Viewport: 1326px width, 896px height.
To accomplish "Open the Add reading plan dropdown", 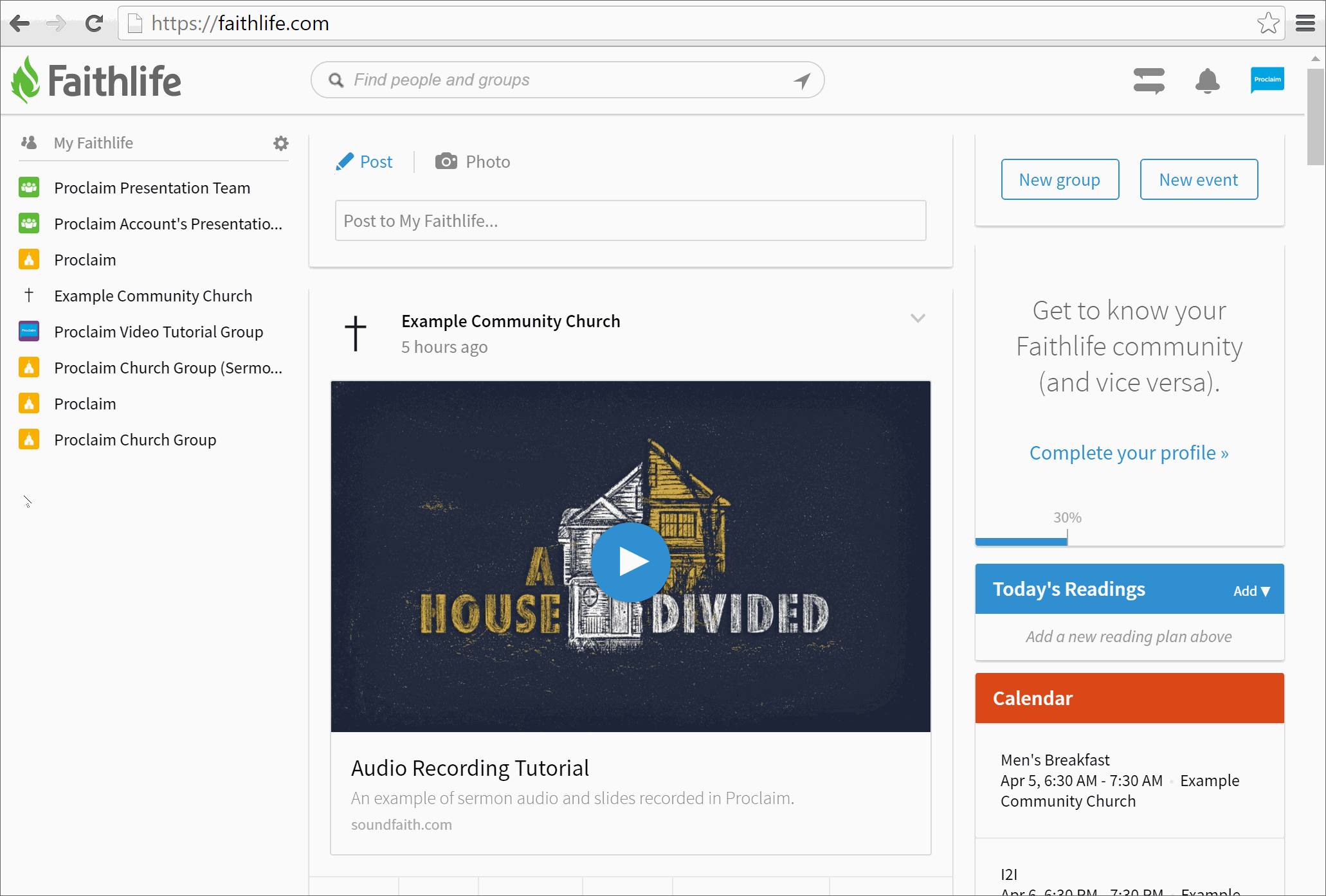I will click(1251, 591).
